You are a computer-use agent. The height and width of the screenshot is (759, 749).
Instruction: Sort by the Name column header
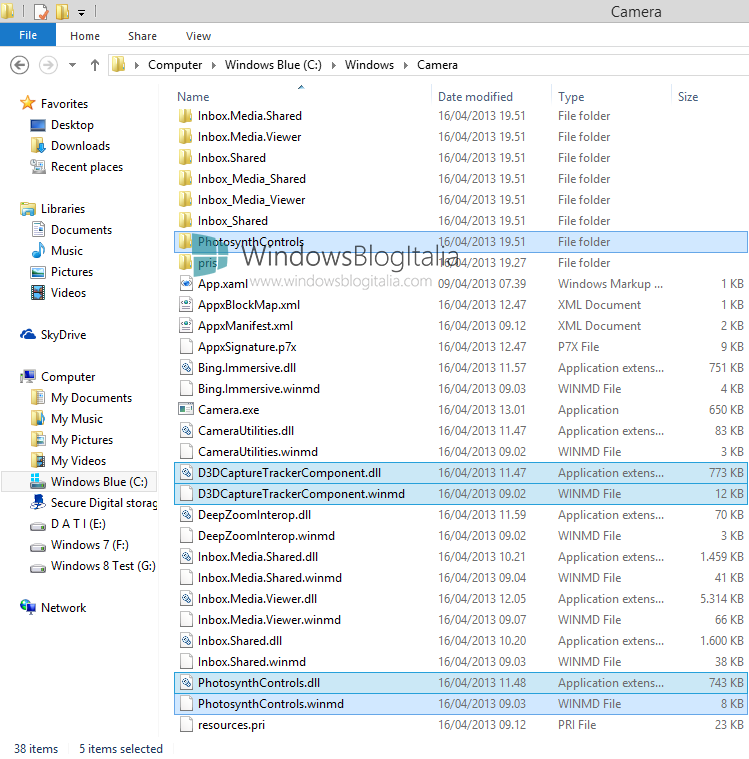tap(193, 97)
